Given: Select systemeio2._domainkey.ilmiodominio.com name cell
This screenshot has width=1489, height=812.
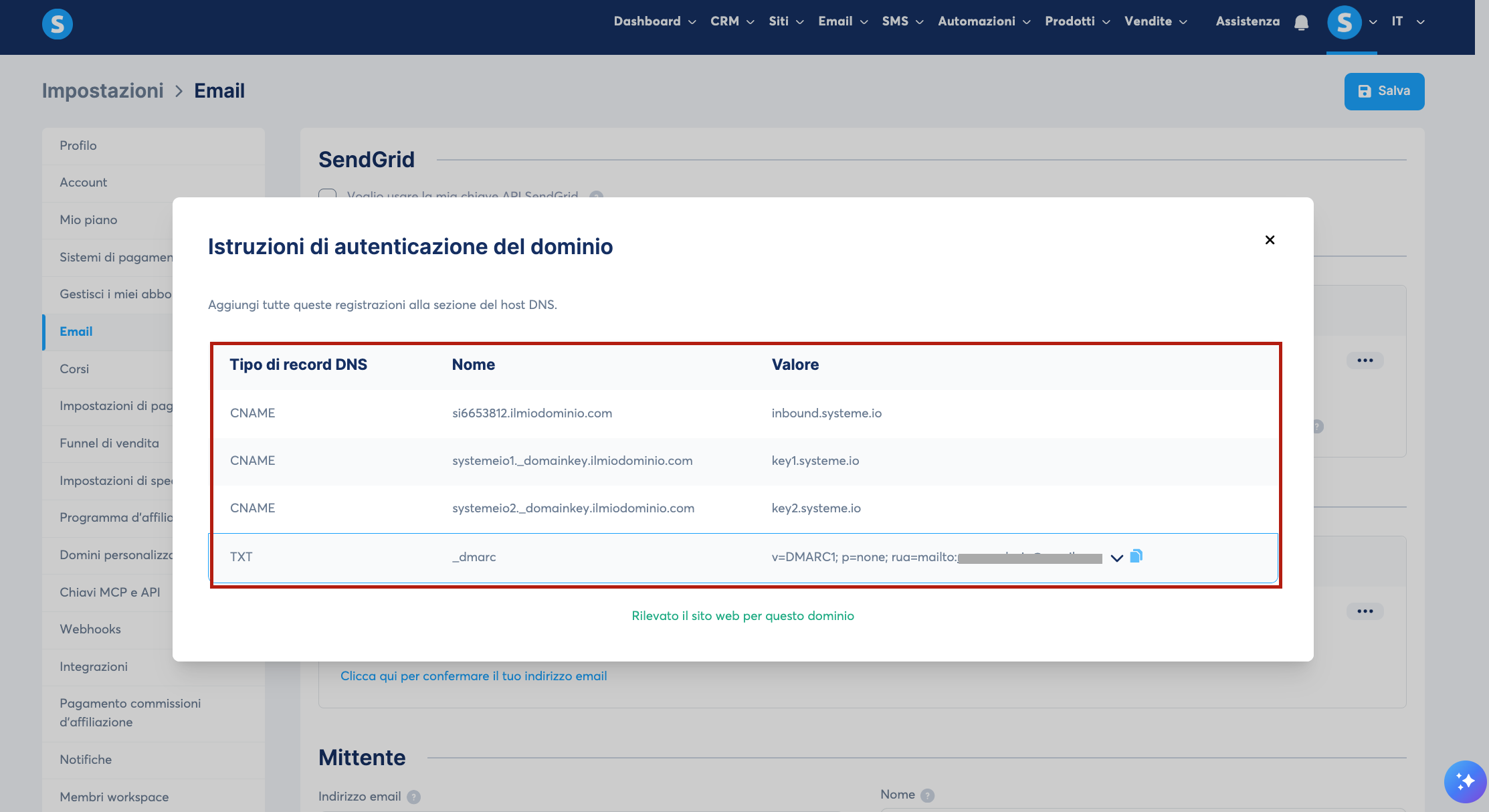Looking at the screenshot, I should pos(573,508).
